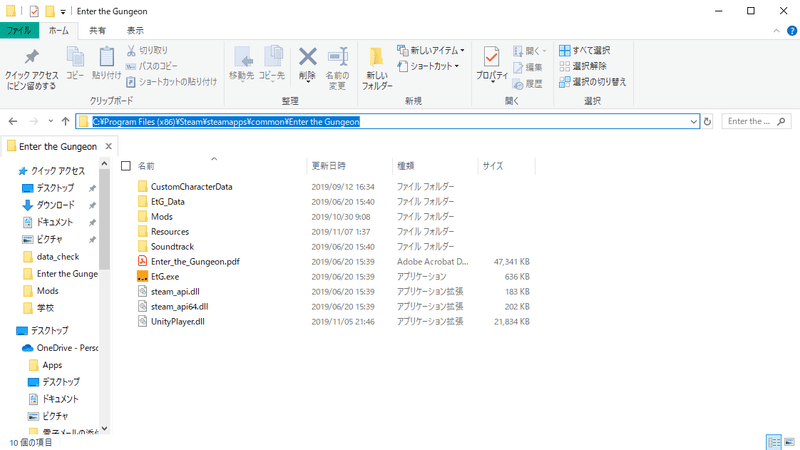Click Paste shortcut (ショートカットの貼り付け)
The height and width of the screenshot is (450, 800).
(171, 82)
